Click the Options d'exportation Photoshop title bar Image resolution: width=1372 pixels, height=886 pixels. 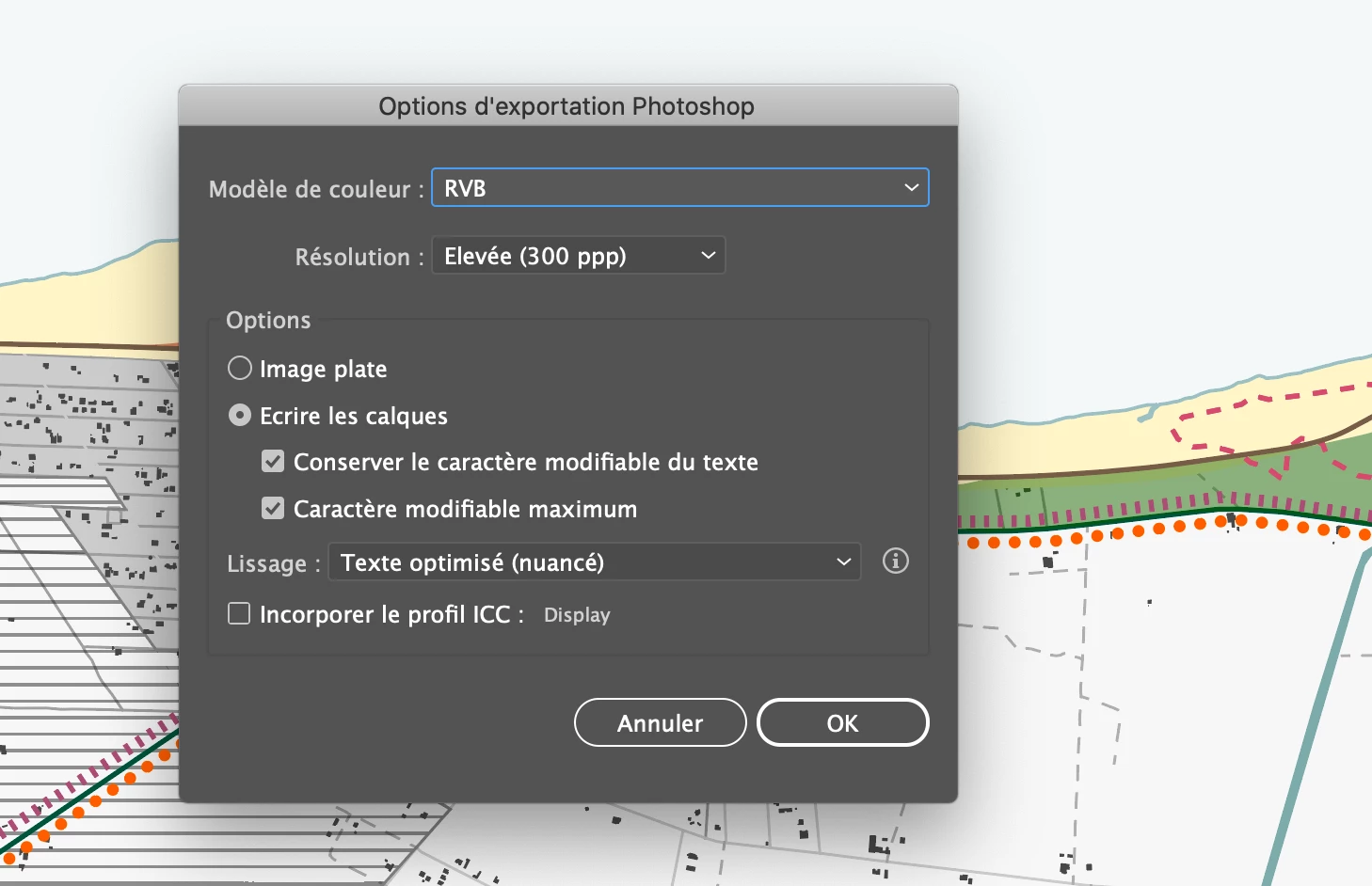tap(567, 105)
